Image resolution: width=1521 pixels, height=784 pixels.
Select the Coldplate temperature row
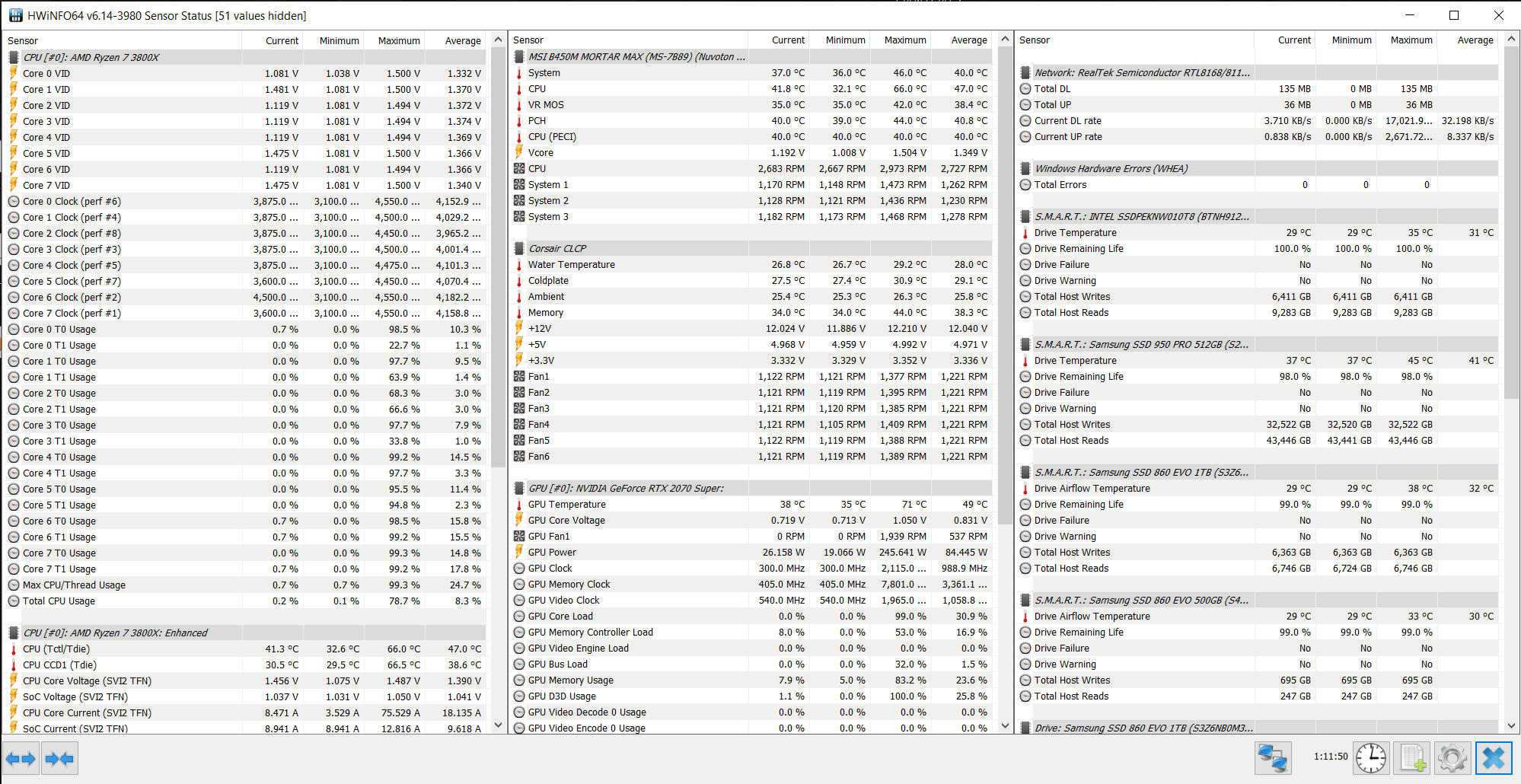751,281
